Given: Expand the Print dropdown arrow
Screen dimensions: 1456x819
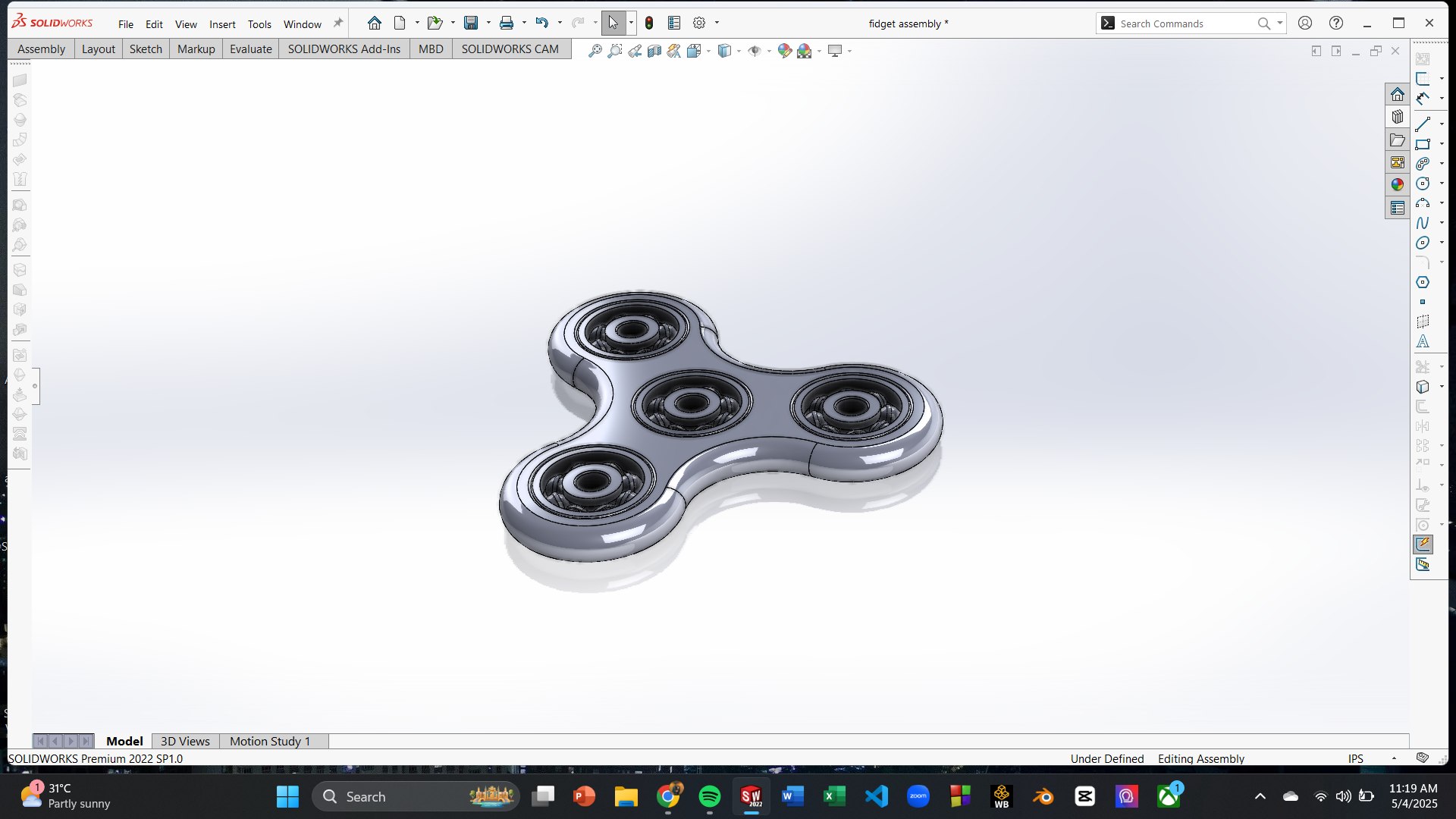Looking at the screenshot, I should click(x=524, y=24).
